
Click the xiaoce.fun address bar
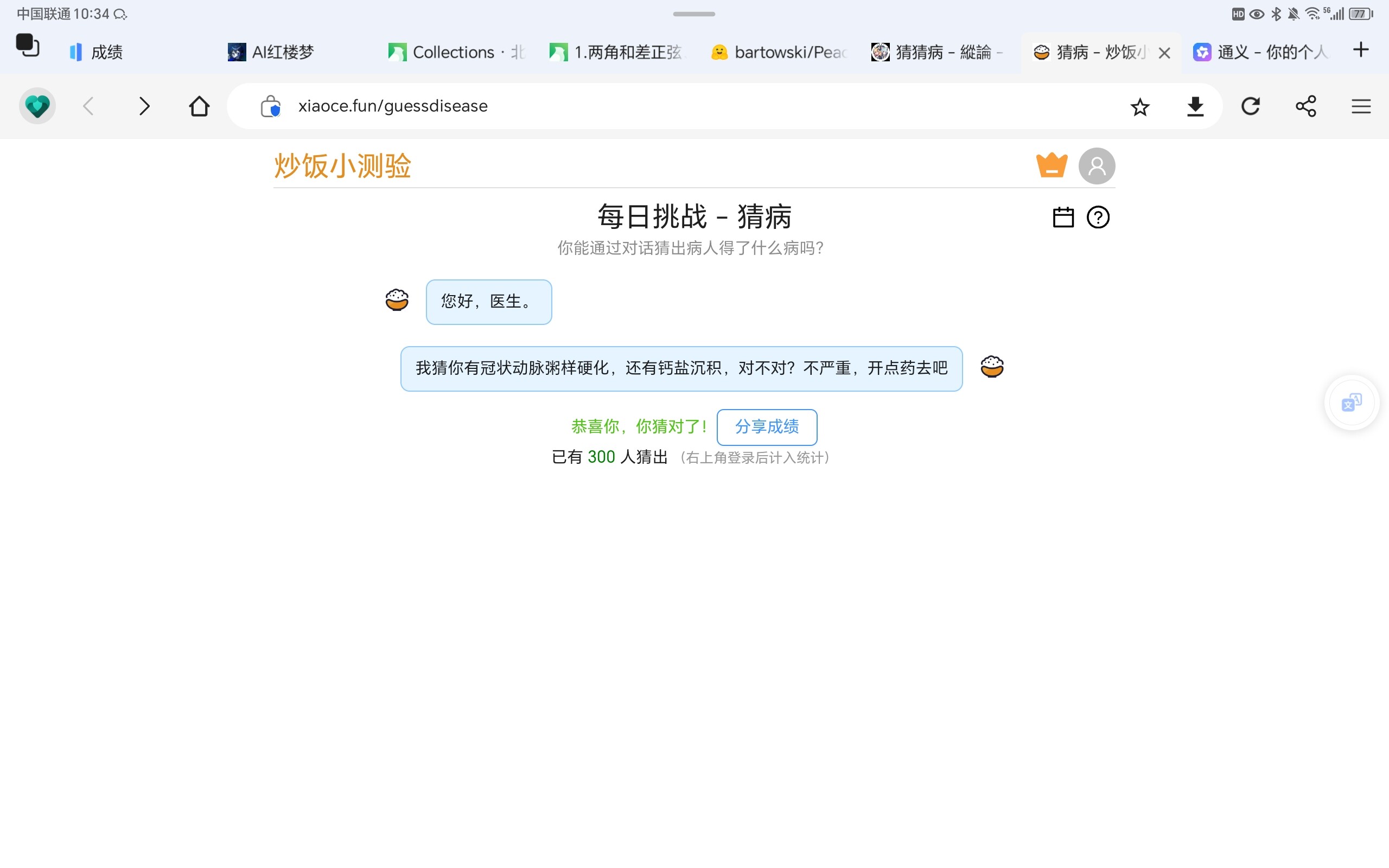click(x=632, y=106)
